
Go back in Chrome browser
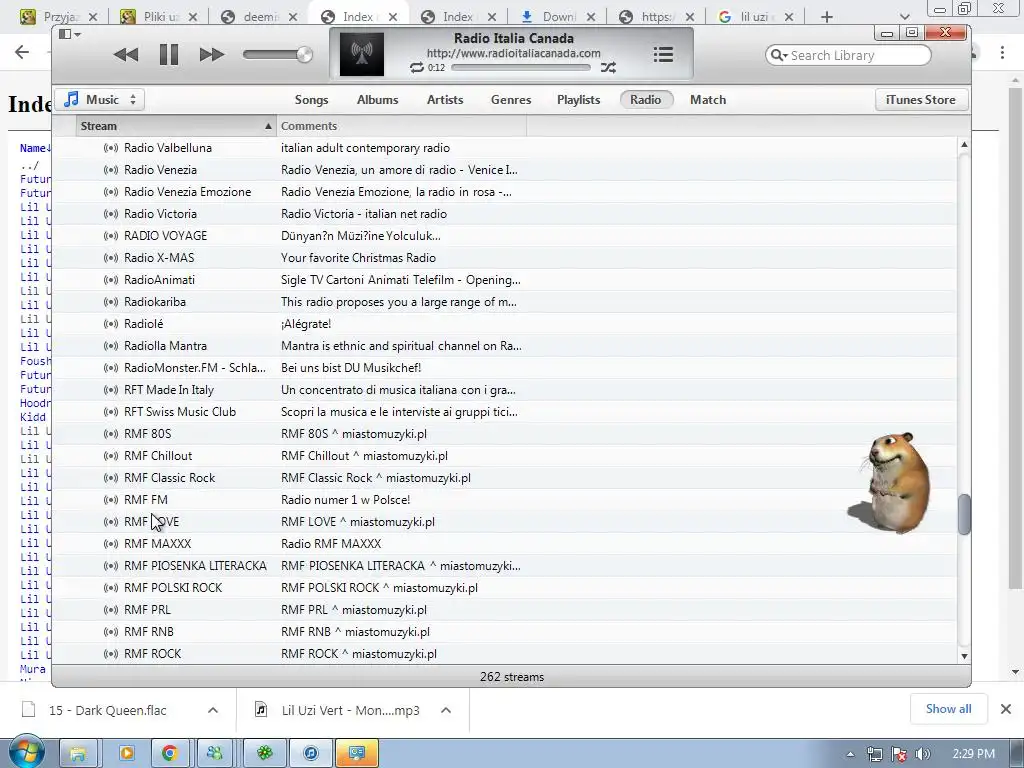[22, 53]
